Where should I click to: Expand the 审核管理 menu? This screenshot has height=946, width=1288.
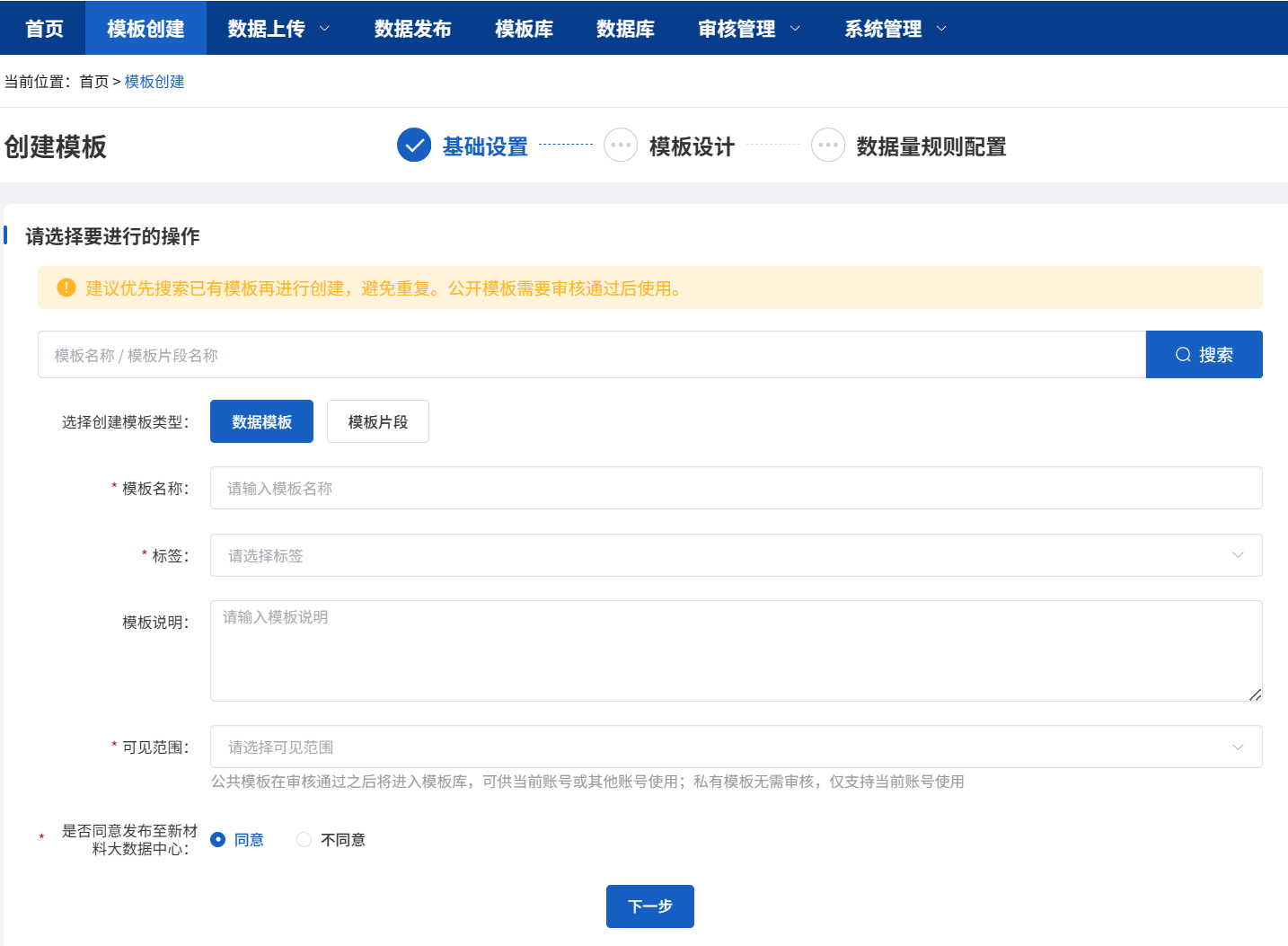(x=748, y=29)
